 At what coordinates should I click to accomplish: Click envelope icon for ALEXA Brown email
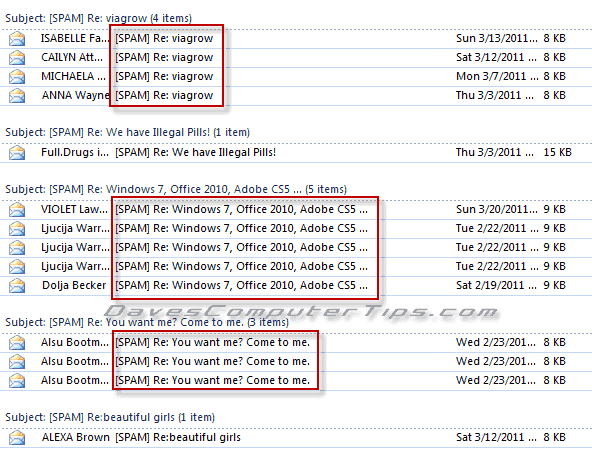click(x=17, y=438)
